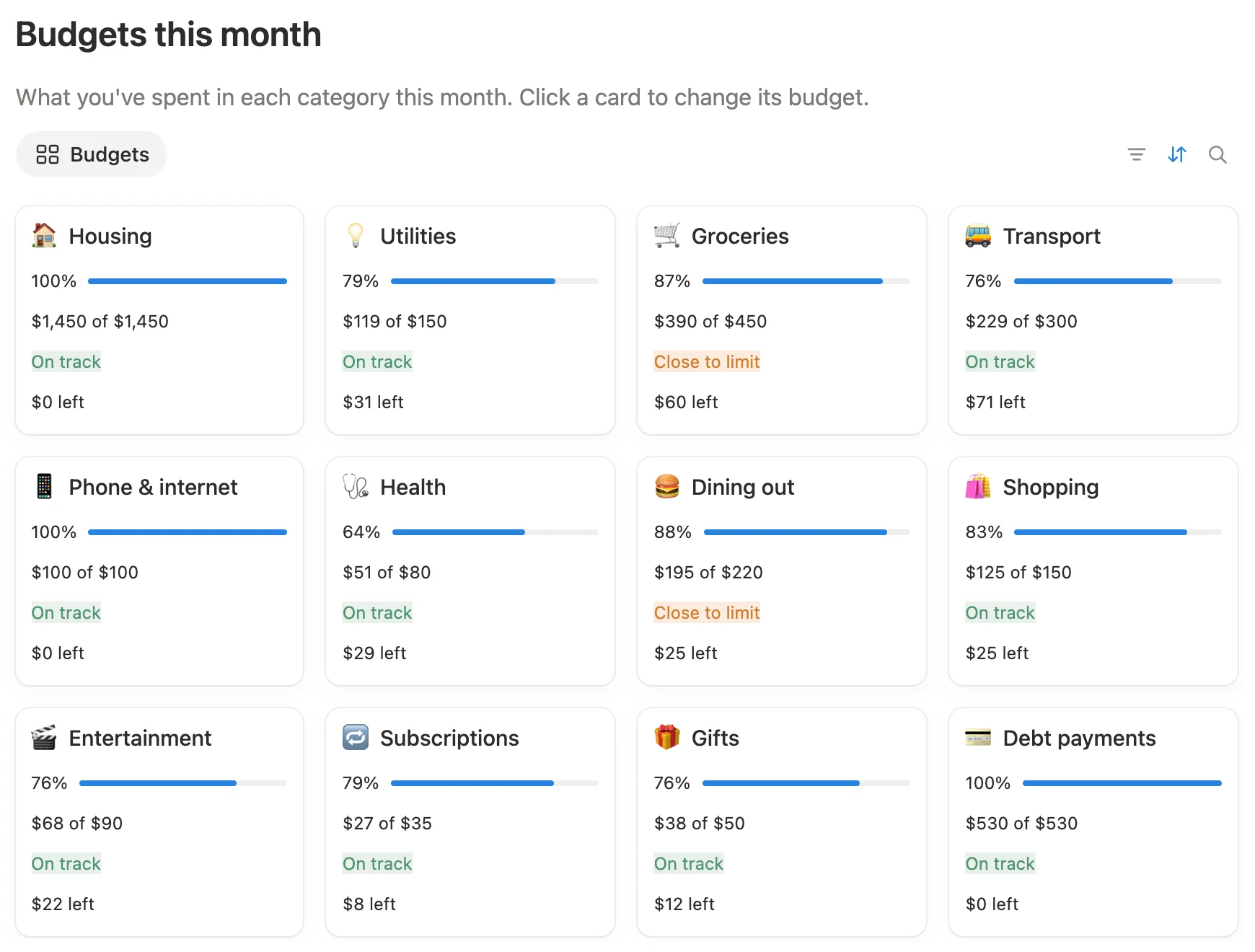The image size is (1255, 952).
Task: Click the Dining out 88% progress bar
Action: coord(807,532)
